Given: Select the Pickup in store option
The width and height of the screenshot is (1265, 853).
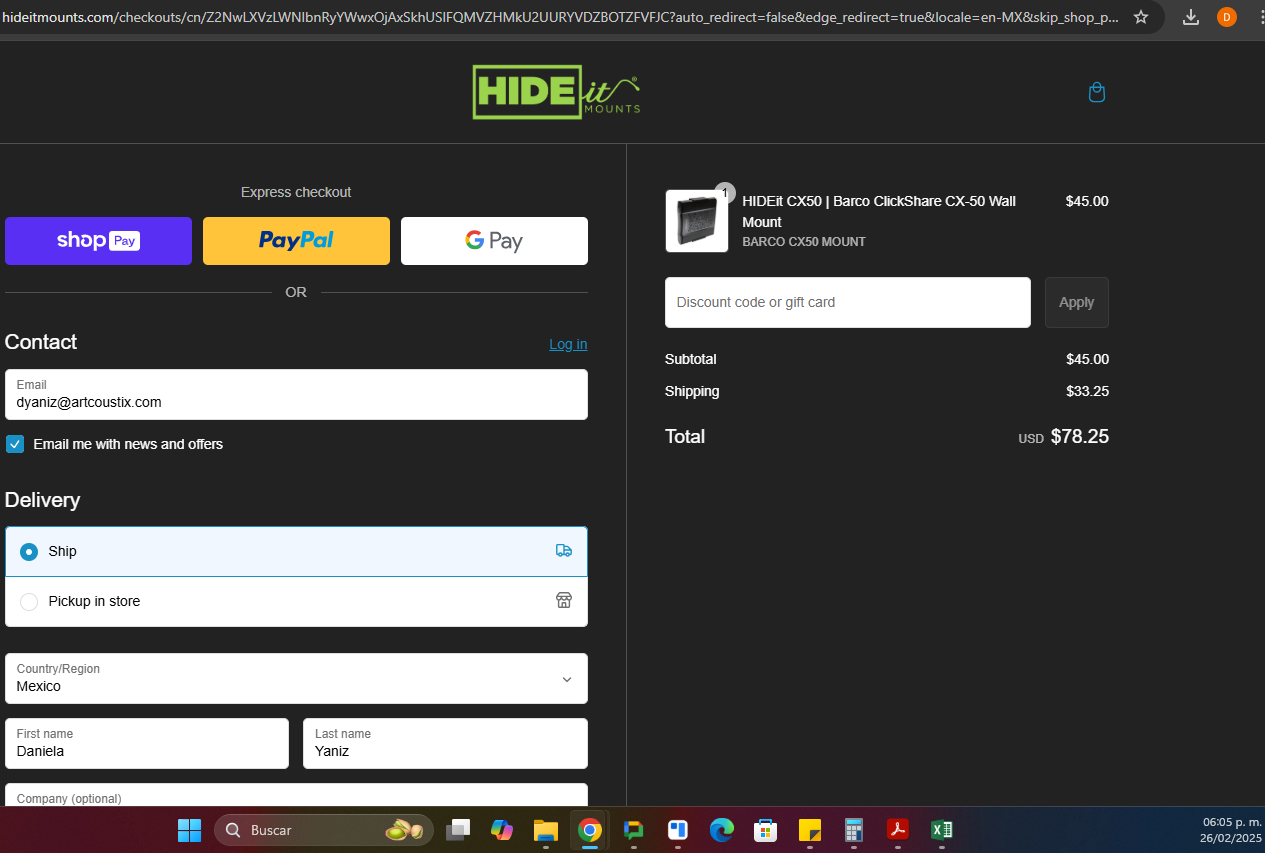Looking at the screenshot, I should tap(296, 601).
